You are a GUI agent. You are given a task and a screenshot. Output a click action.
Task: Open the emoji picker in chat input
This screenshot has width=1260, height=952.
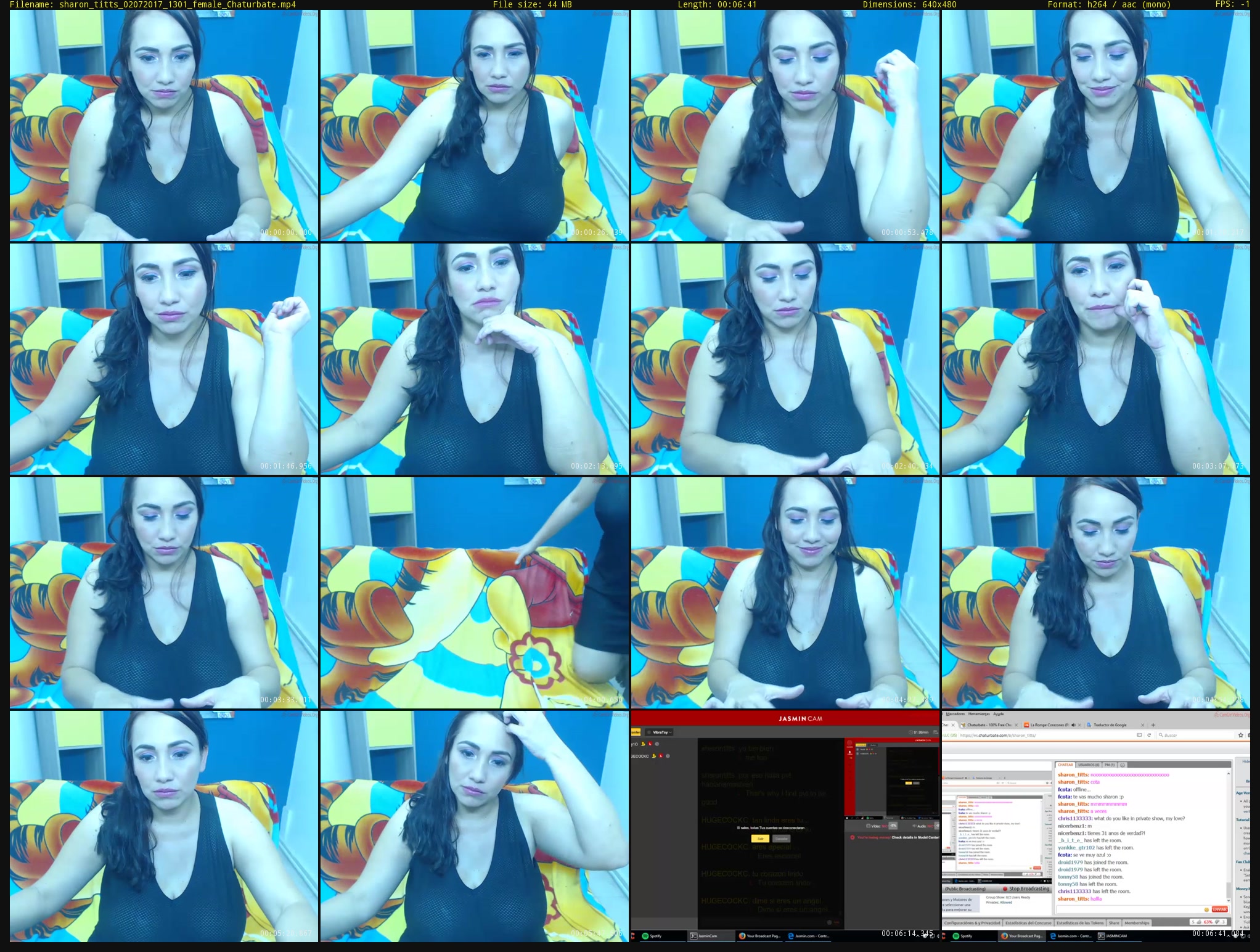[1206, 909]
